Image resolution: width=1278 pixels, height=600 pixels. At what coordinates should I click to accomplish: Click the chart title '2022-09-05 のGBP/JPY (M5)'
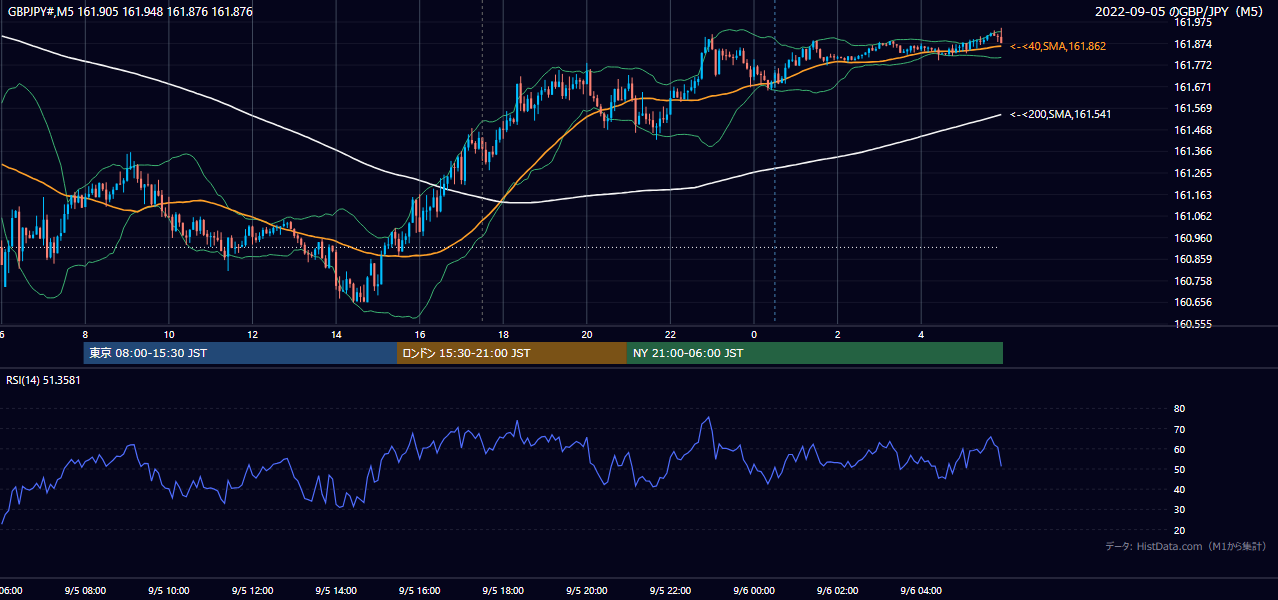pyautogui.click(x=1179, y=12)
